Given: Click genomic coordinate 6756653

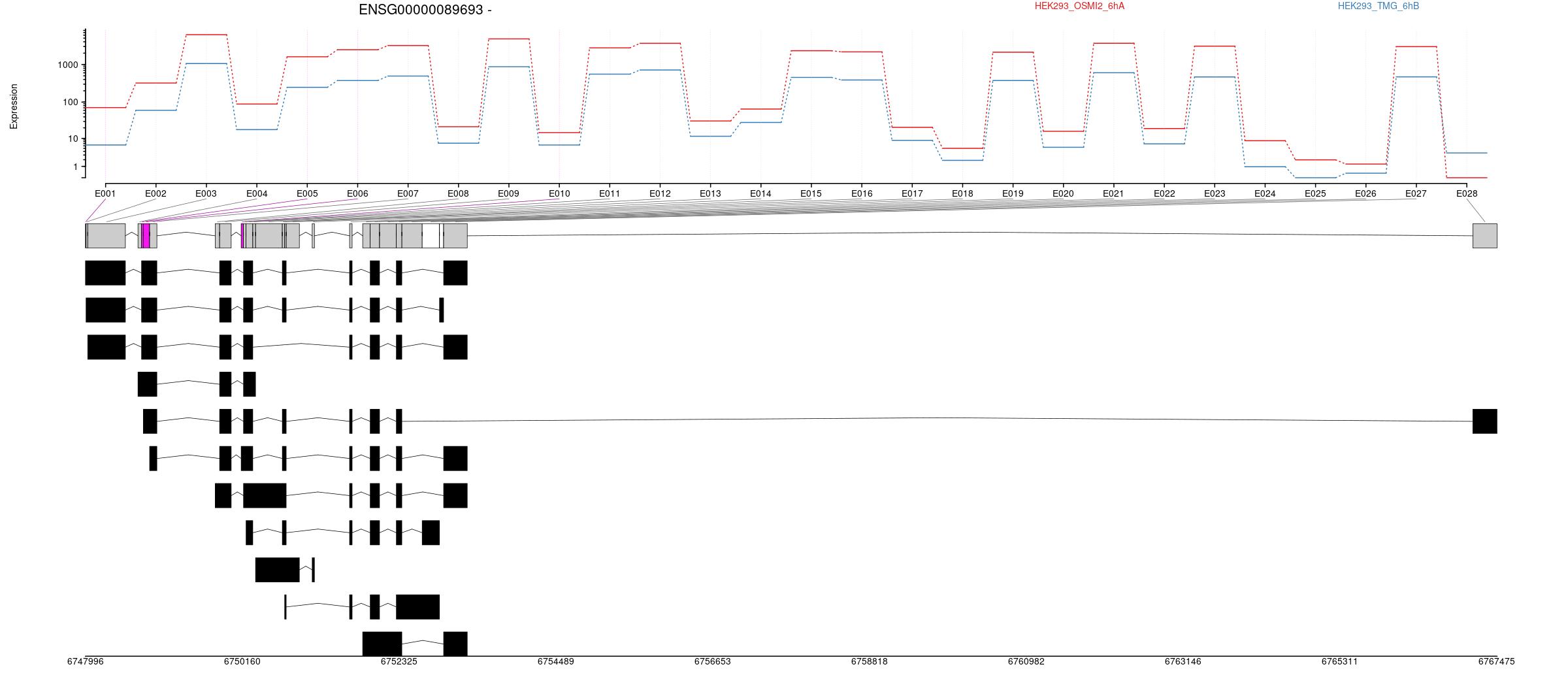Looking at the screenshot, I should (x=713, y=661).
